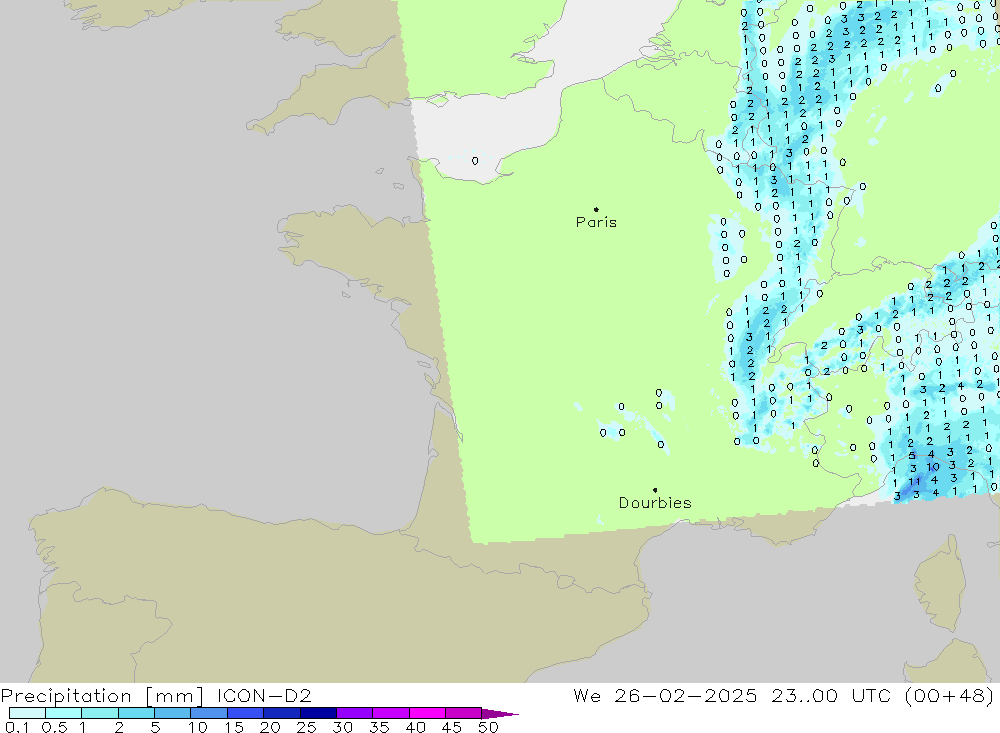Pick the 40–45 mm magenta swatch
This screenshot has width=1000, height=733.
click(x=427, y=713)
